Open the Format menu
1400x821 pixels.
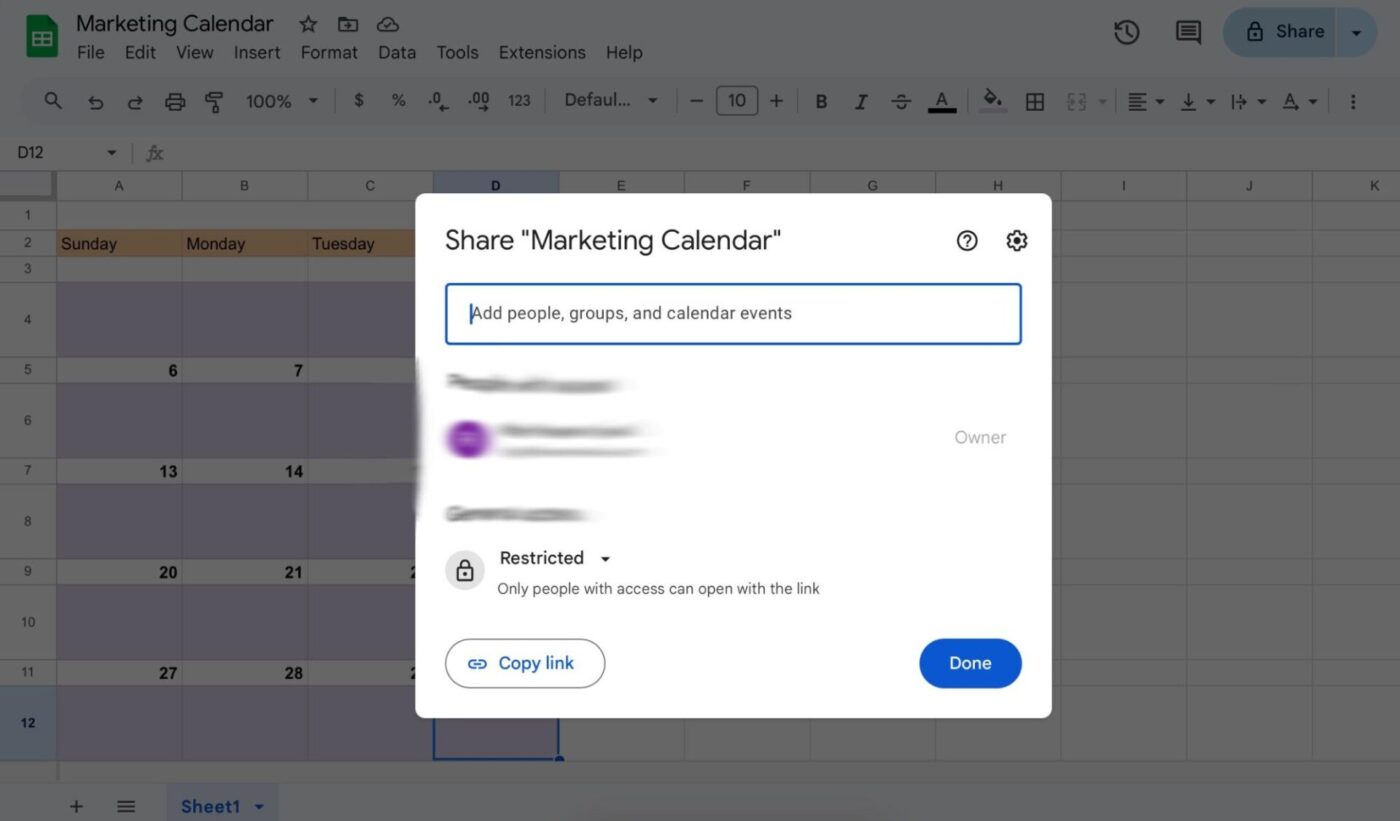(329, 53)
